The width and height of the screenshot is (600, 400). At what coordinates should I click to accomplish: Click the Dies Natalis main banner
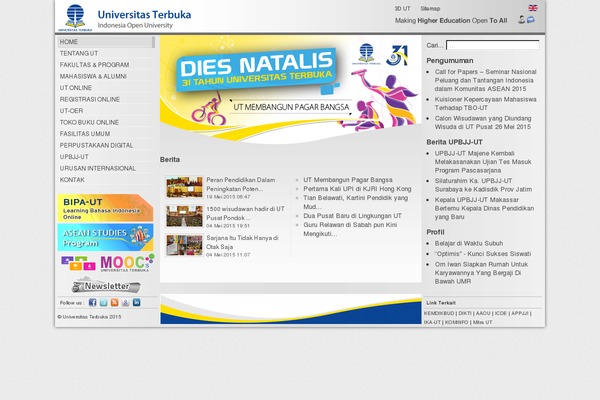(x=290, y=90)
